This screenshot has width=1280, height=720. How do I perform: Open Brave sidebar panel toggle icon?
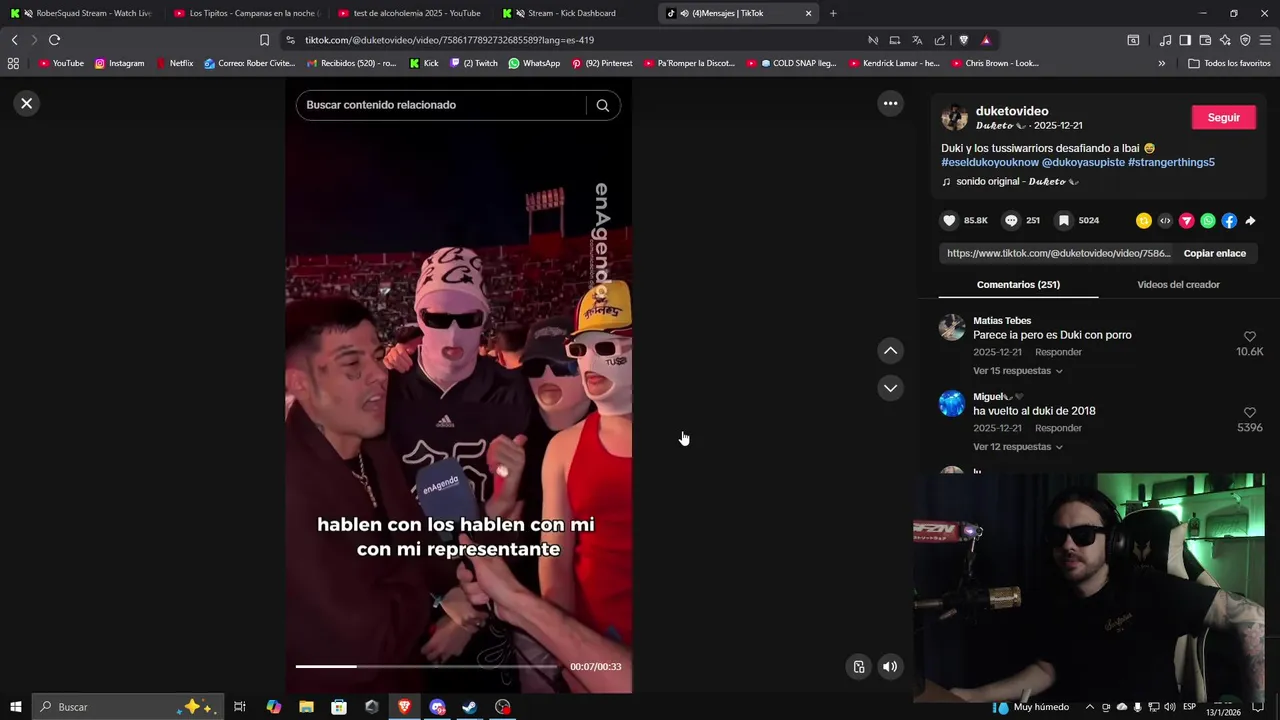(1185, 40)
